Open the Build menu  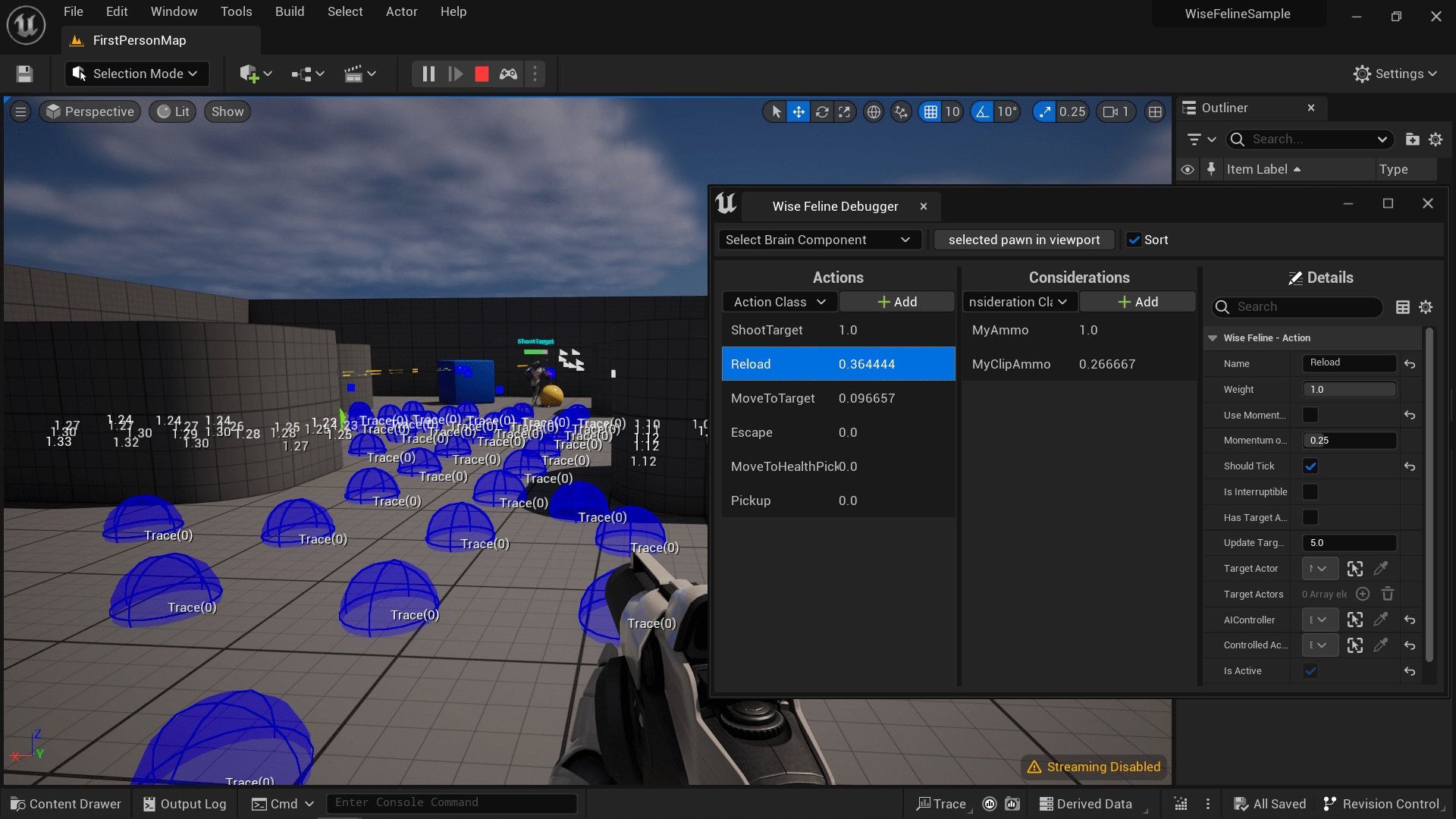[290, 11]
